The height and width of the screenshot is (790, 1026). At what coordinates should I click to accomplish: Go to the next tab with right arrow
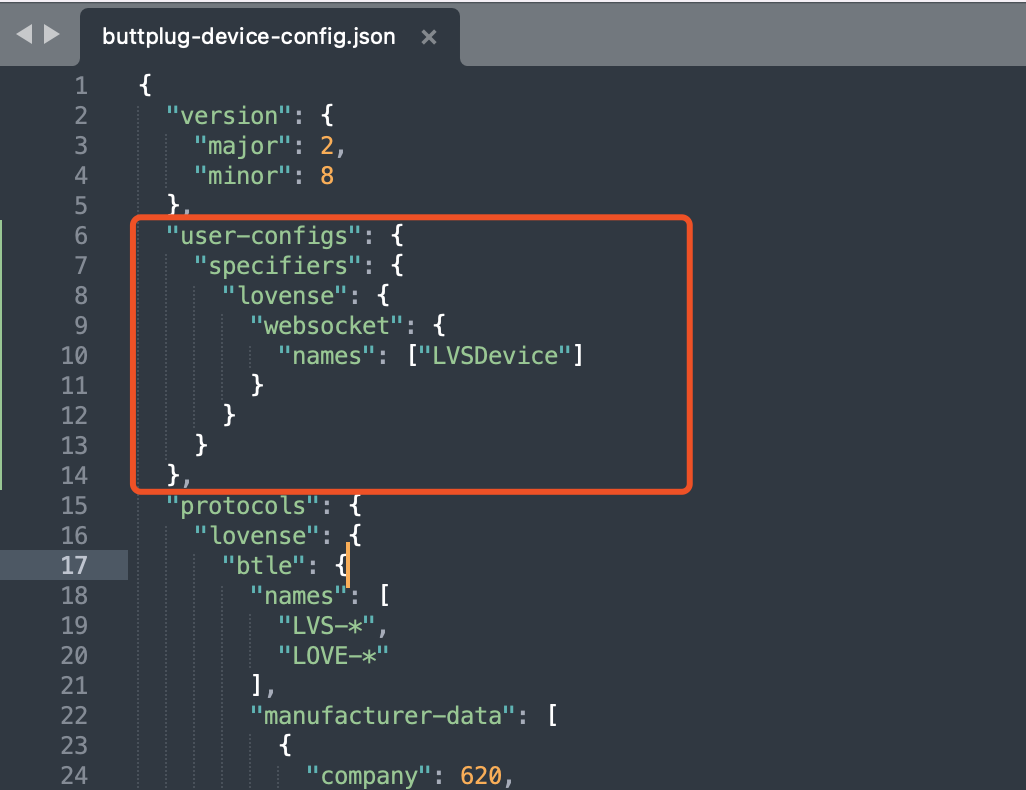52,33
